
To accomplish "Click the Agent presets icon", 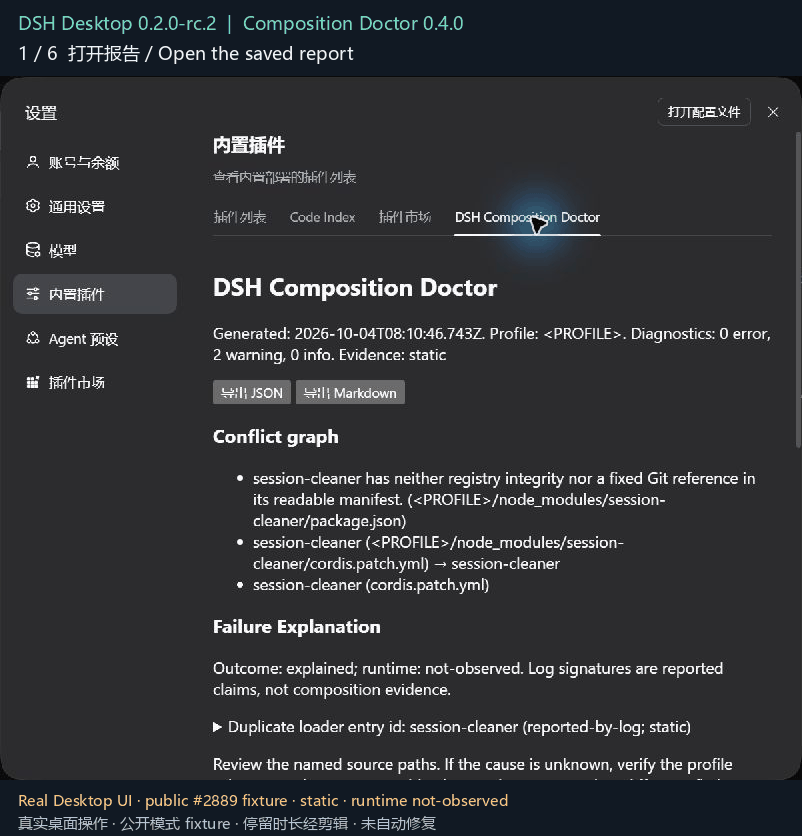I will (x=33, y=339).
